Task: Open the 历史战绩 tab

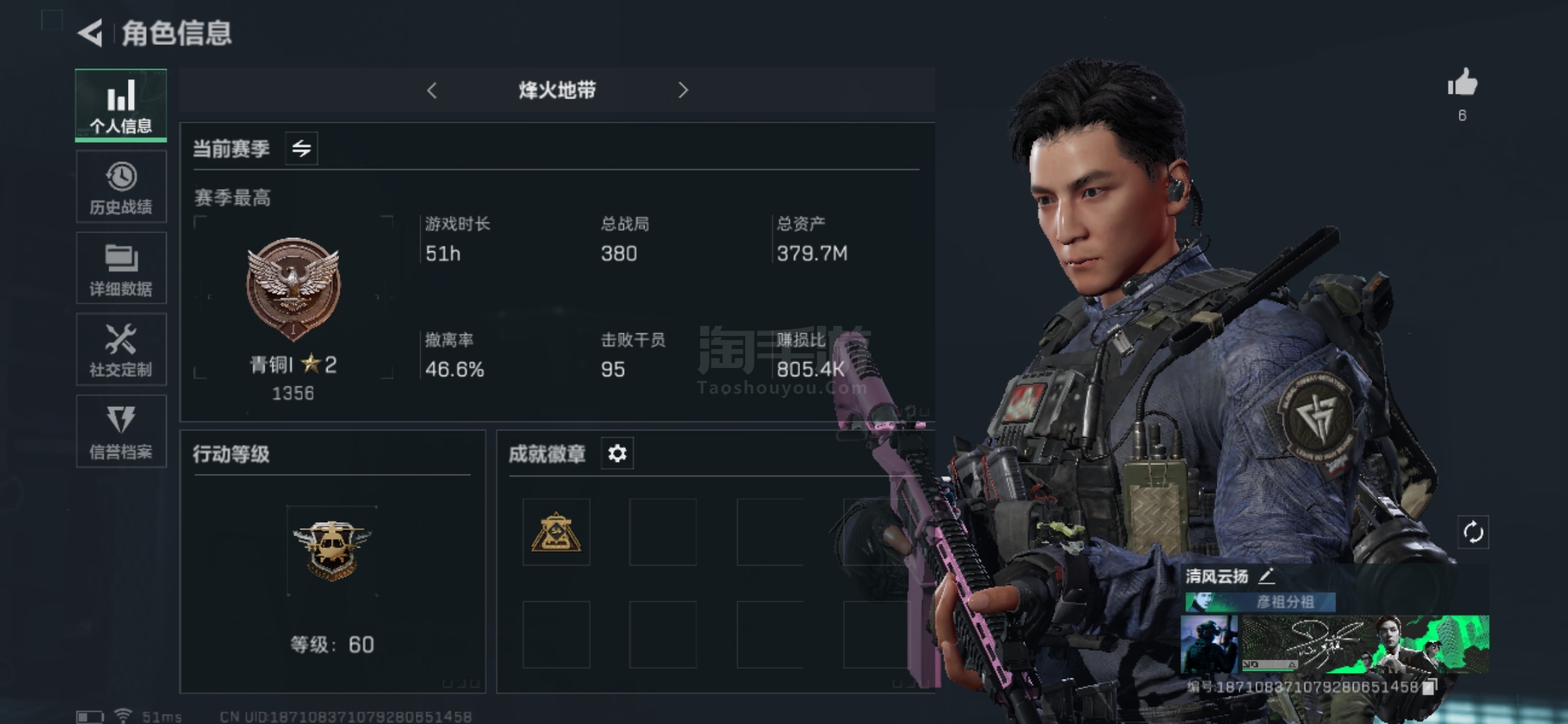Action: click(121, 187)
